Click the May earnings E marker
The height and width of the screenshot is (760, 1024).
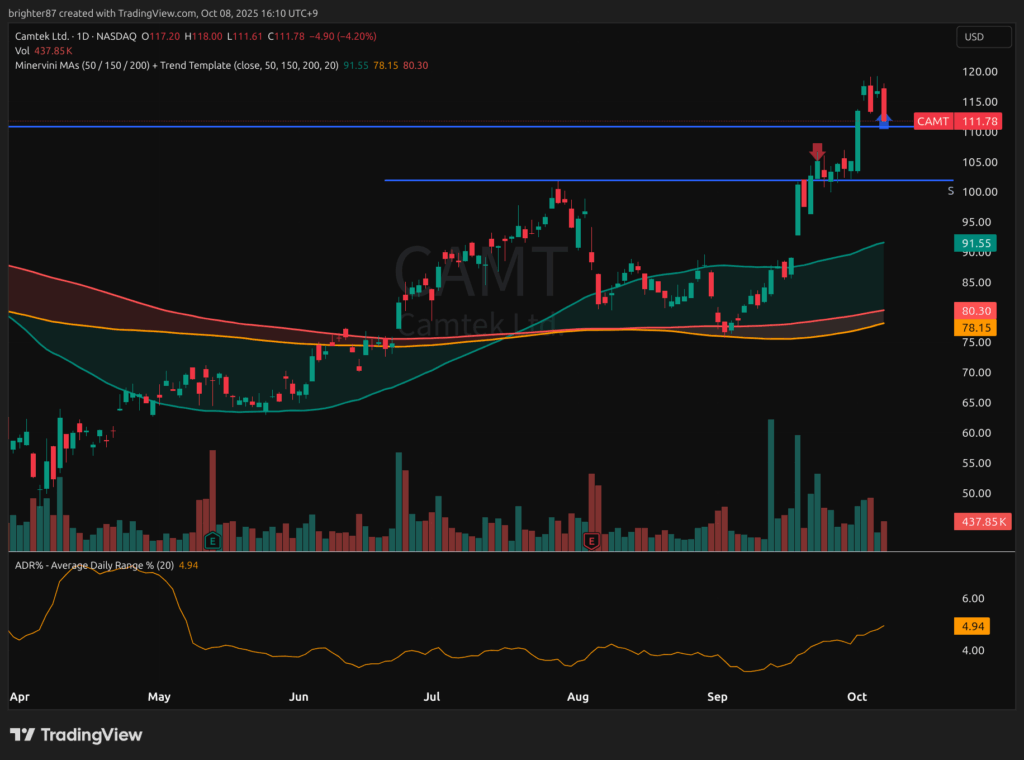(212, 541)
